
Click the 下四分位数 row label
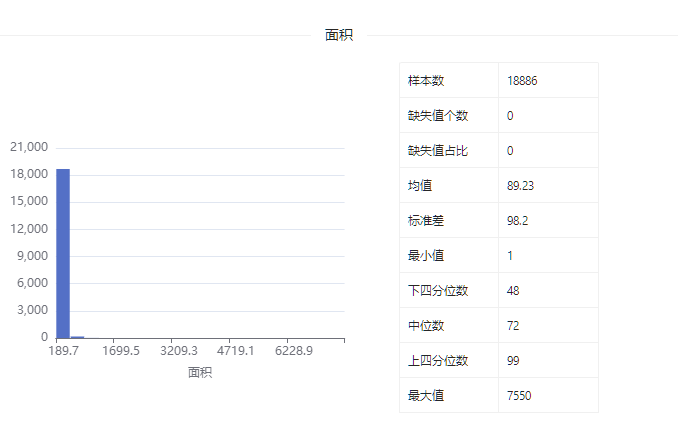(438, 291)
